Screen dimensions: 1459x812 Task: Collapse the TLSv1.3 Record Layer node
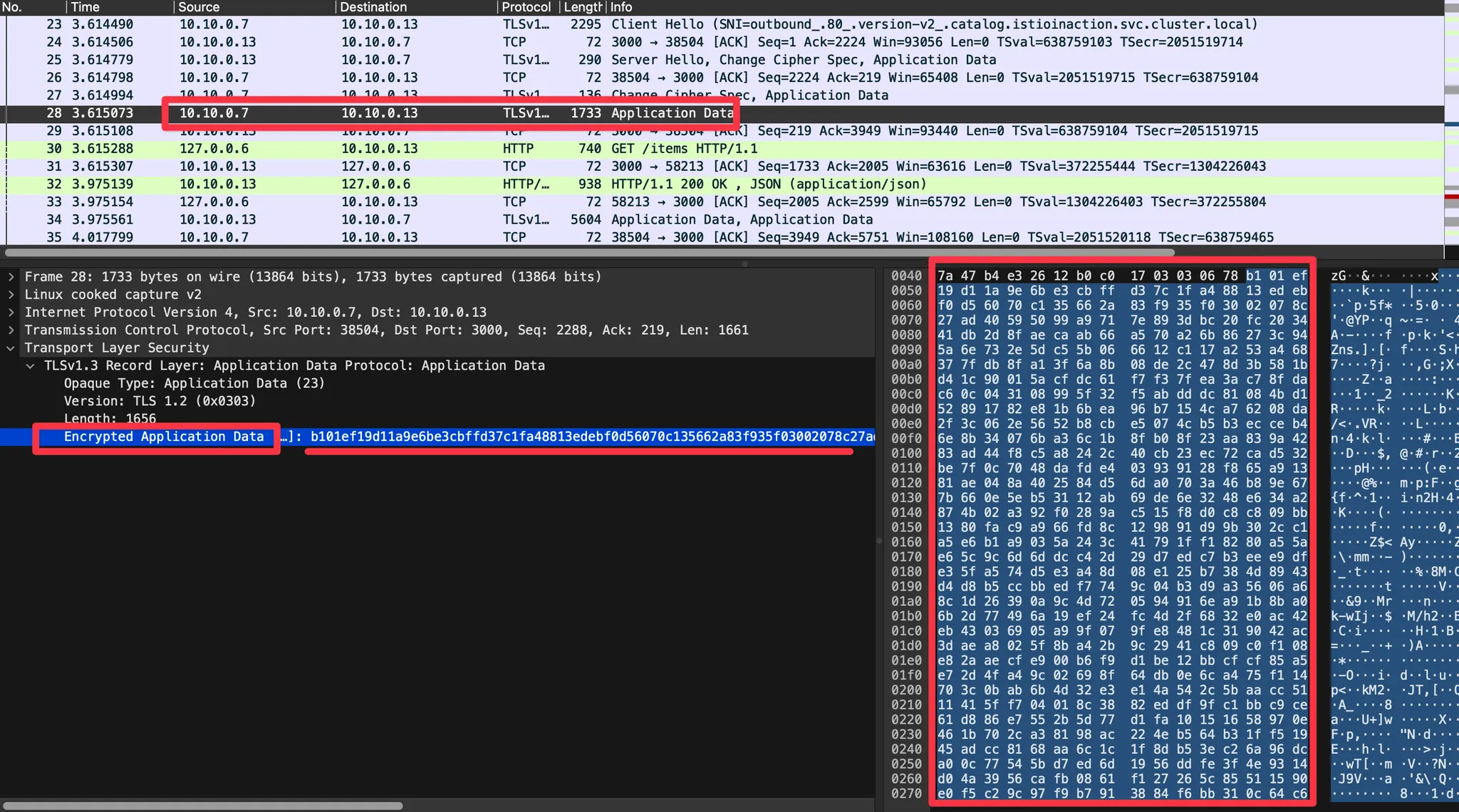[30, 366]
